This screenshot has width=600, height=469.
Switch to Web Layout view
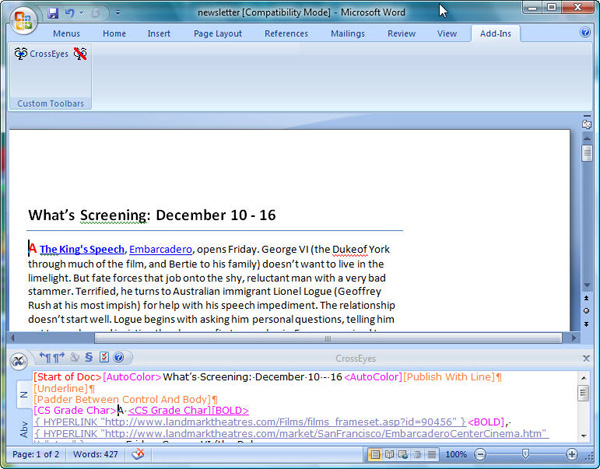click(403, 454)
